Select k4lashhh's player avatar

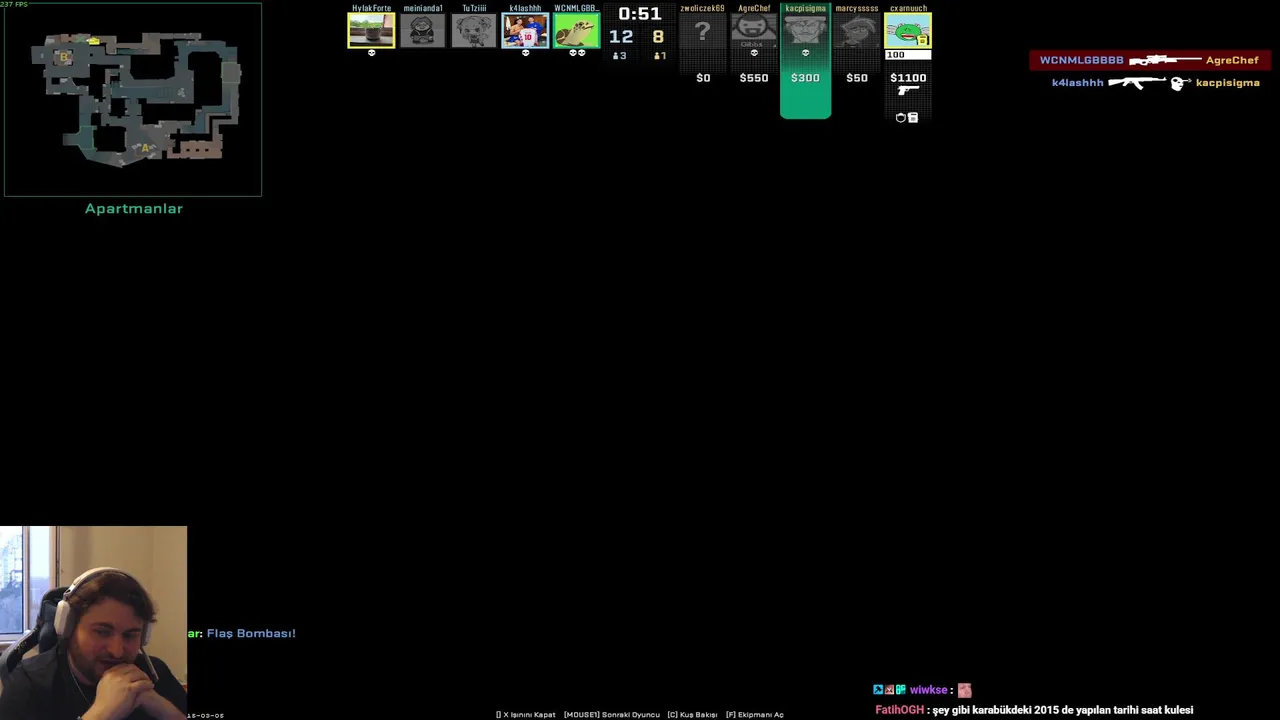(x=525, y=30)
